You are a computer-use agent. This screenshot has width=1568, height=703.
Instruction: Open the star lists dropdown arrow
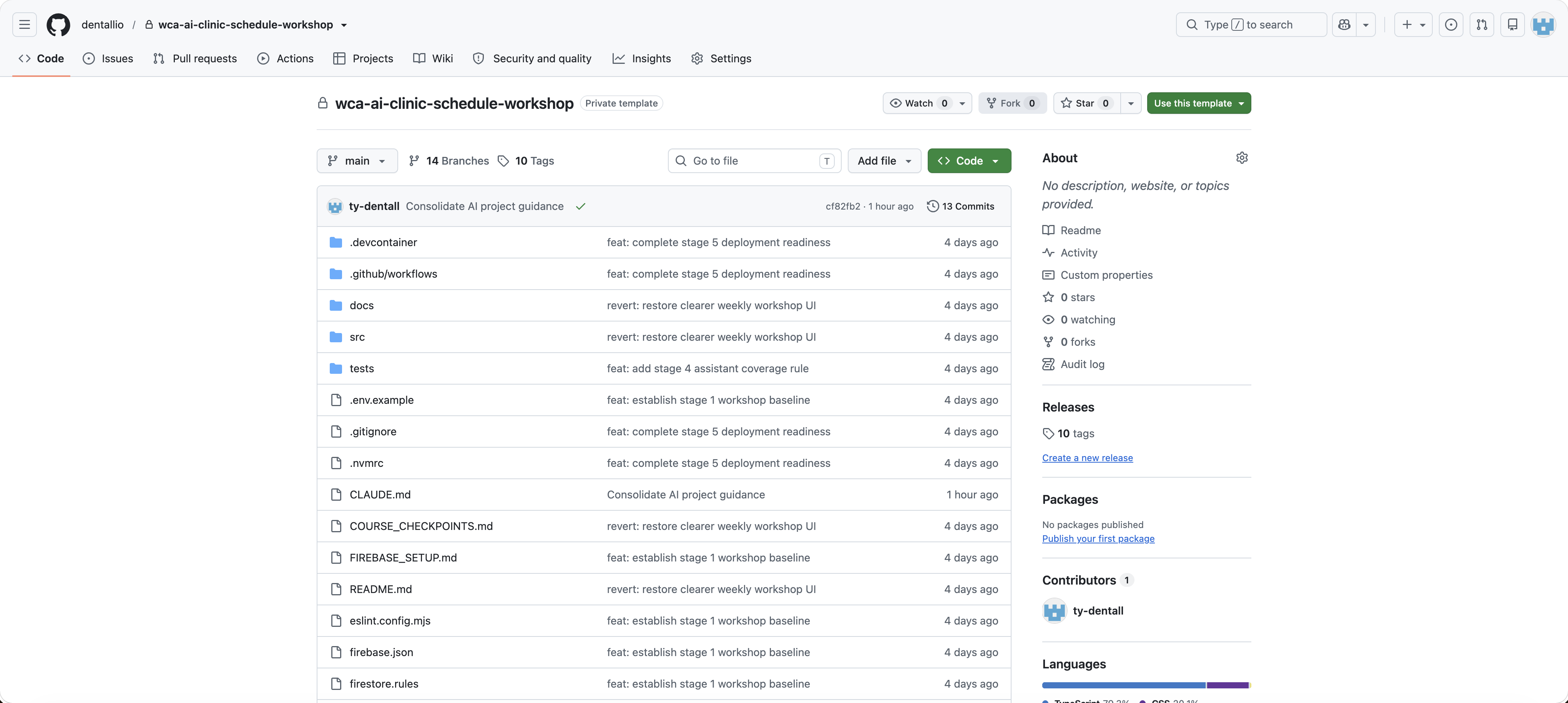pyautogui.click(x=1131, y=103)
